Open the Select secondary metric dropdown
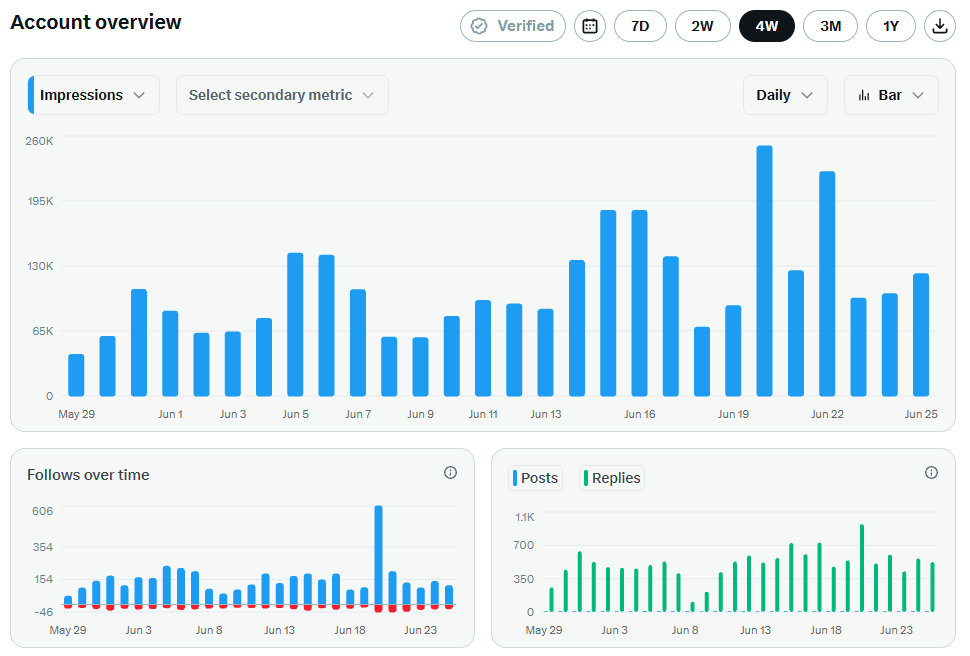Viewport: 970px width, 656px height. [x=282, y=95]
